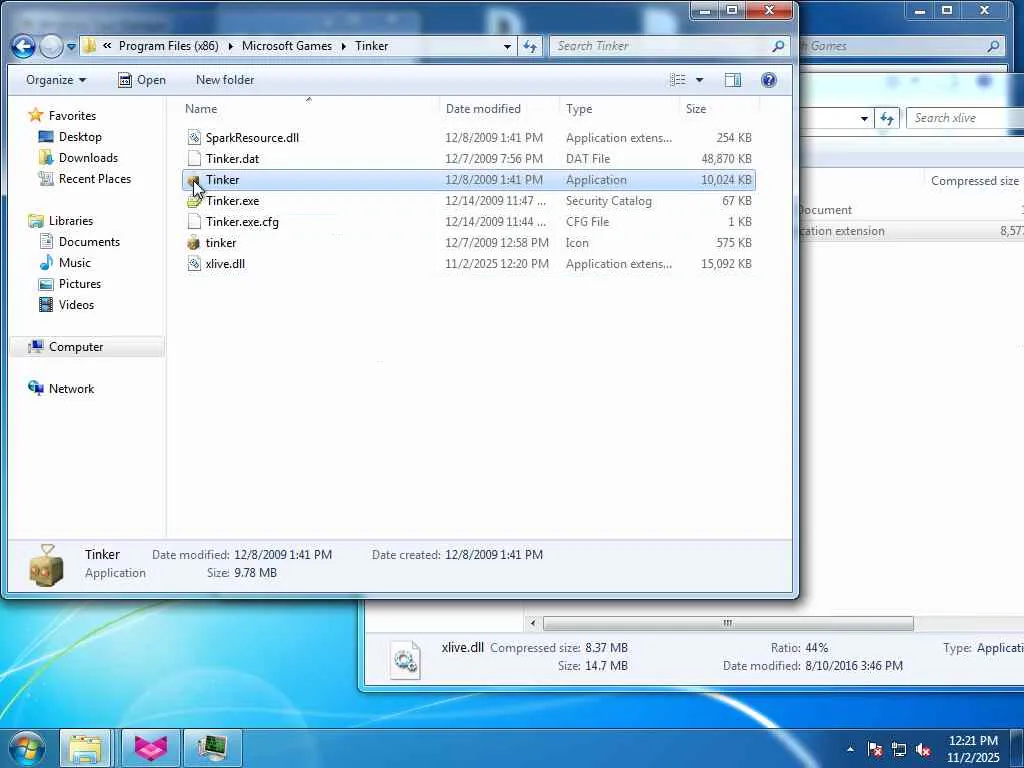Expand the arrow after Microsoft Games
Screen dimensions: 1024x768
tap(344, 46)
